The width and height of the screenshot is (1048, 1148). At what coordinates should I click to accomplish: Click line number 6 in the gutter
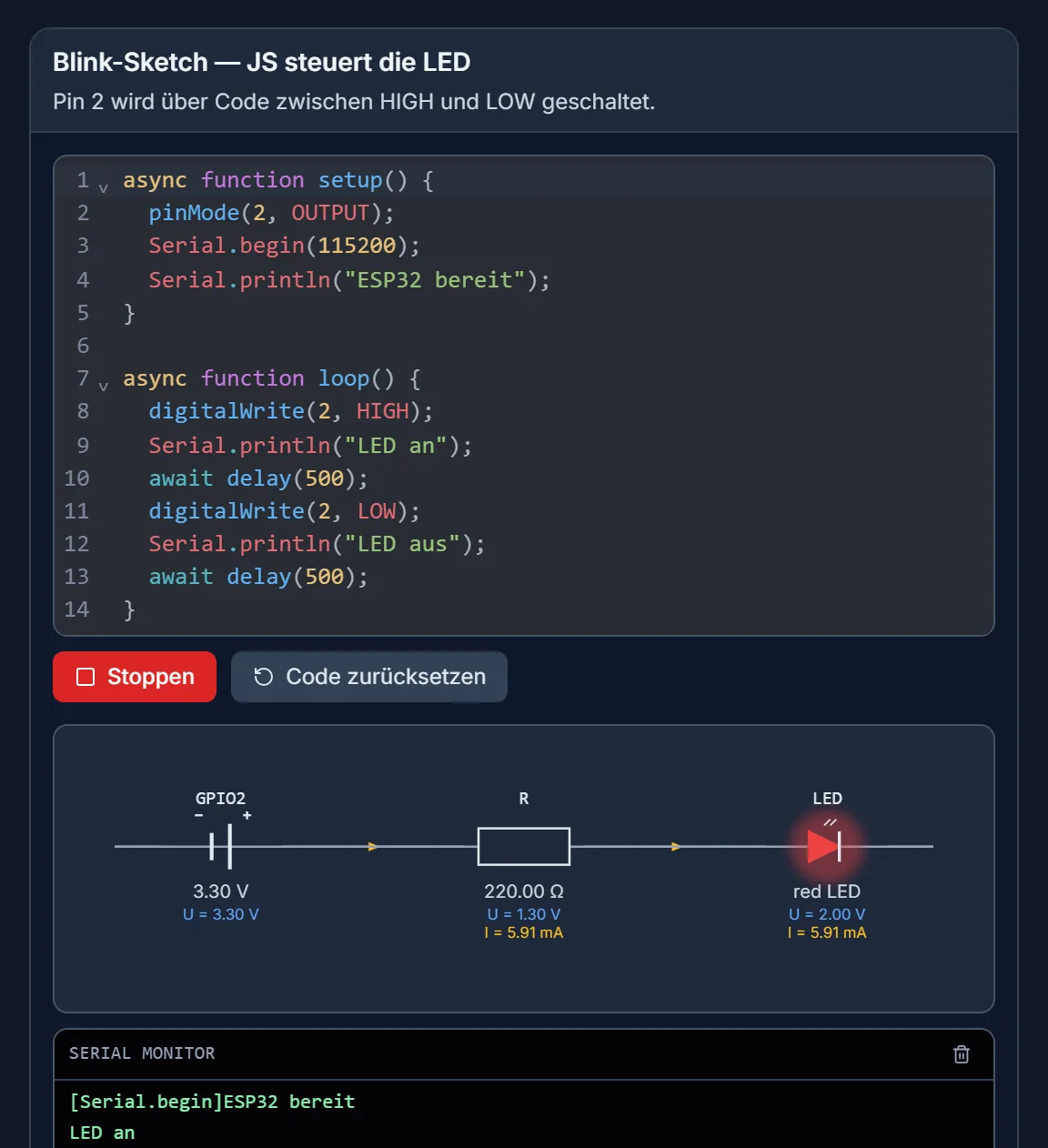[x=83, y=346]
